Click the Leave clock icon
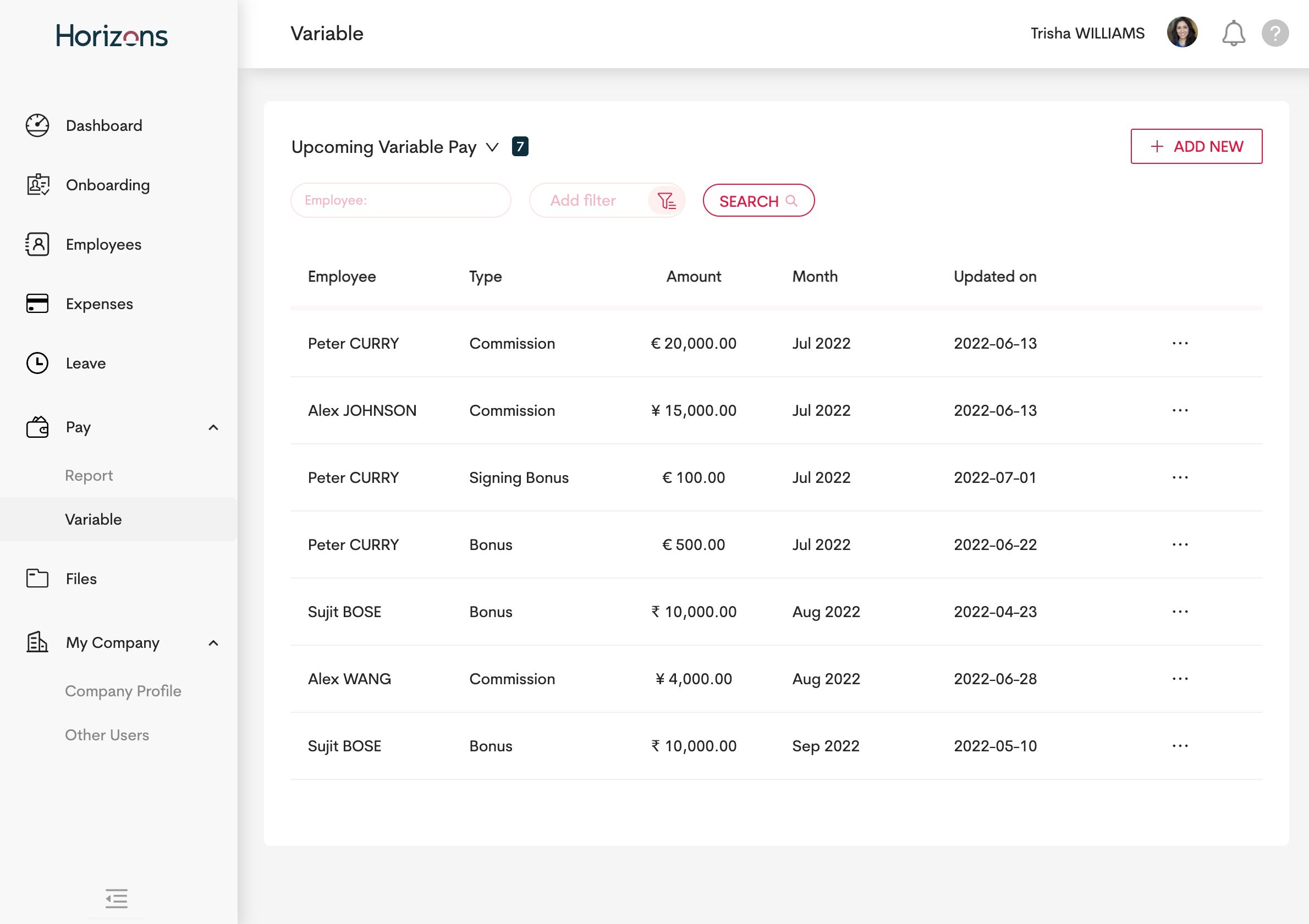This screenshot has height=924, width=1309. pyautogui.click(x=37, y=363)
